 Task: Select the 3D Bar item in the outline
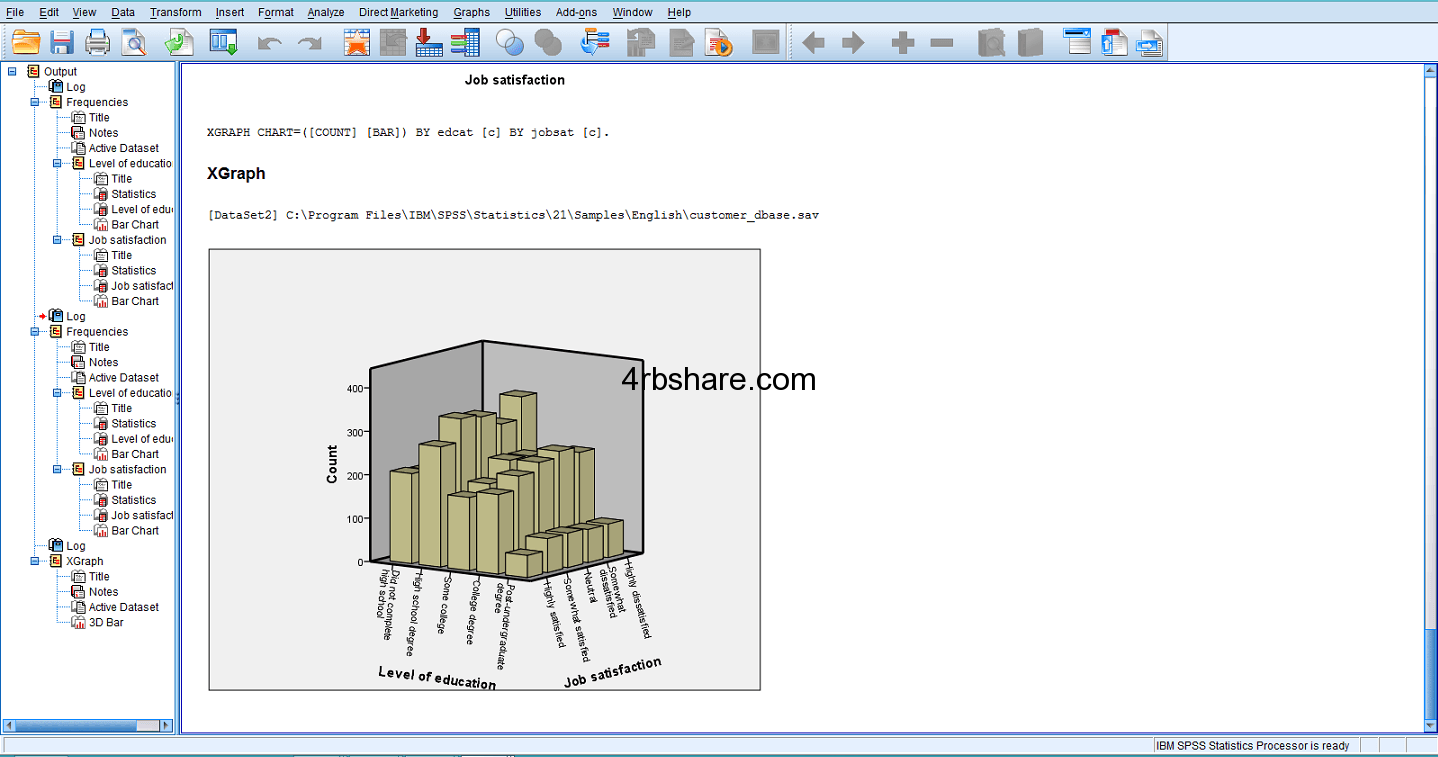pyautogui.click(x=106, y=622)
